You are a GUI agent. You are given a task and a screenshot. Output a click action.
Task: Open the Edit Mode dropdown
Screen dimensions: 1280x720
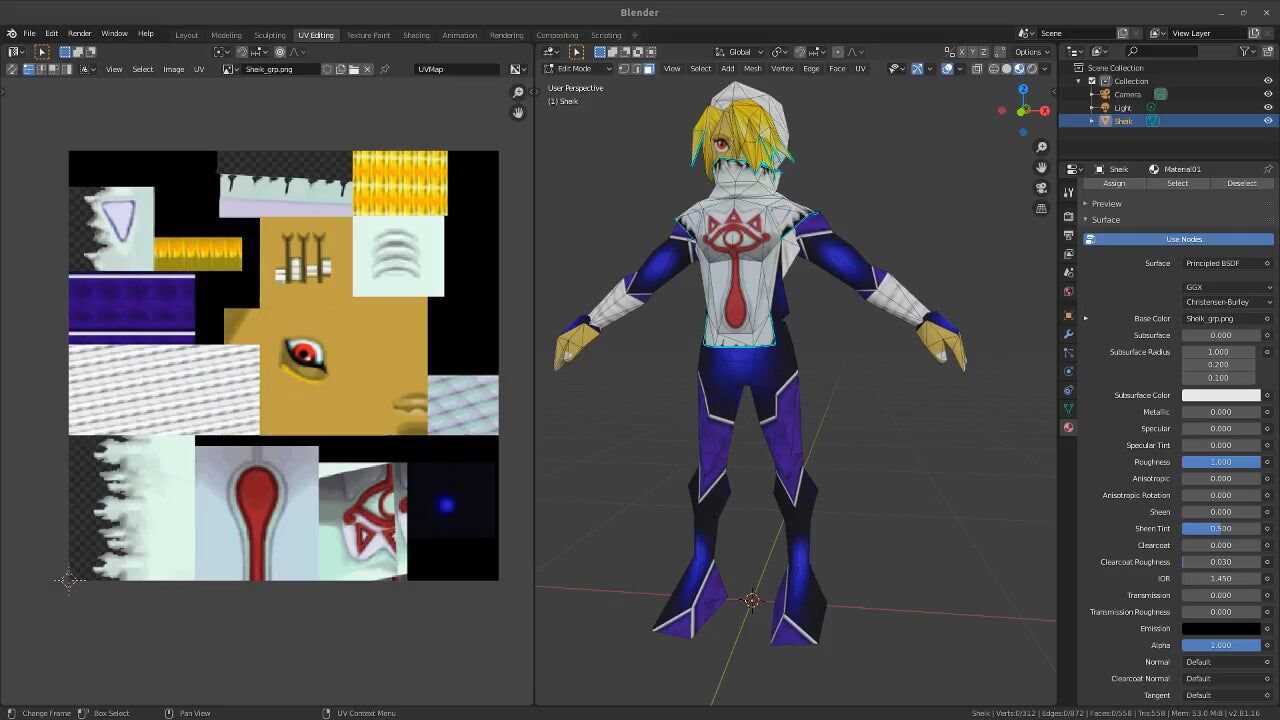(x=575, y=68)
